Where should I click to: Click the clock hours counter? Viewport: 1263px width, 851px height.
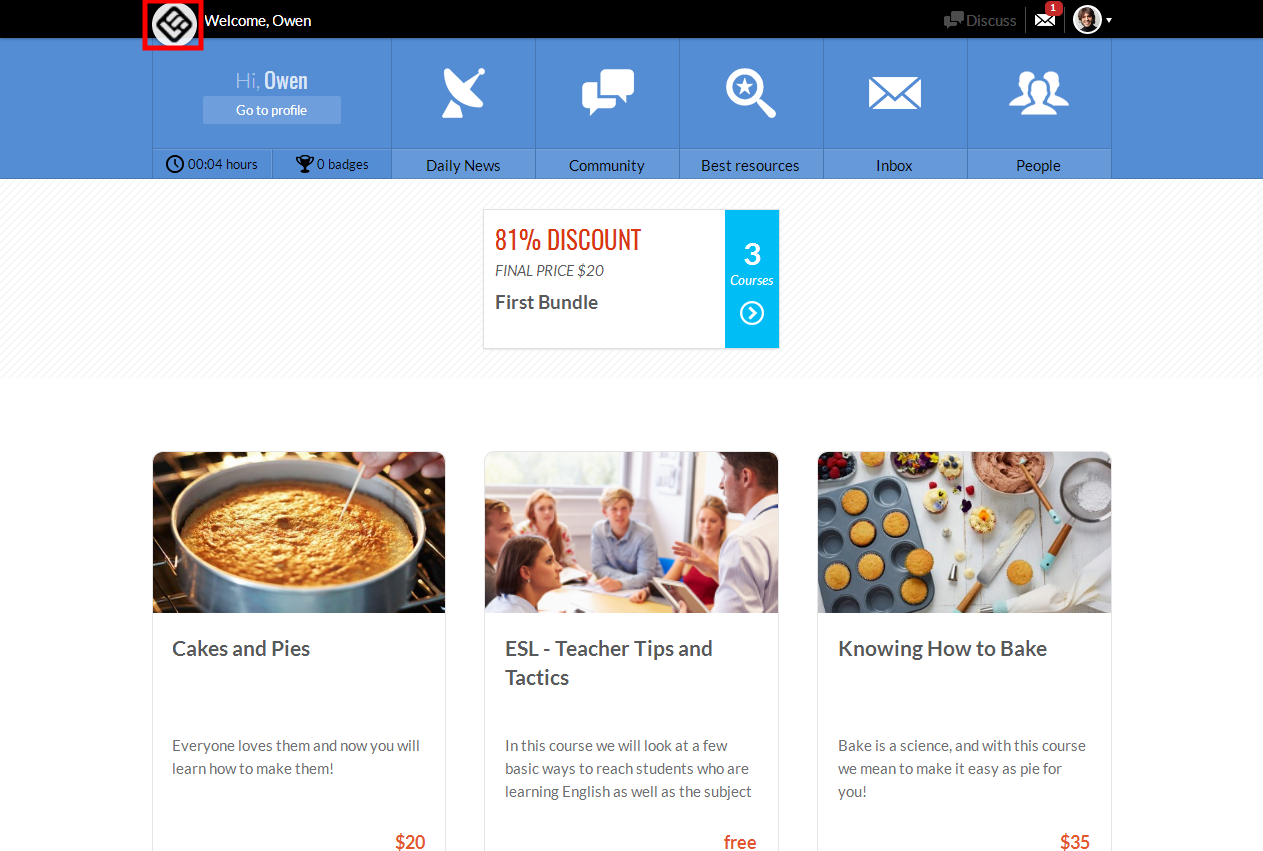pos(211,164)
